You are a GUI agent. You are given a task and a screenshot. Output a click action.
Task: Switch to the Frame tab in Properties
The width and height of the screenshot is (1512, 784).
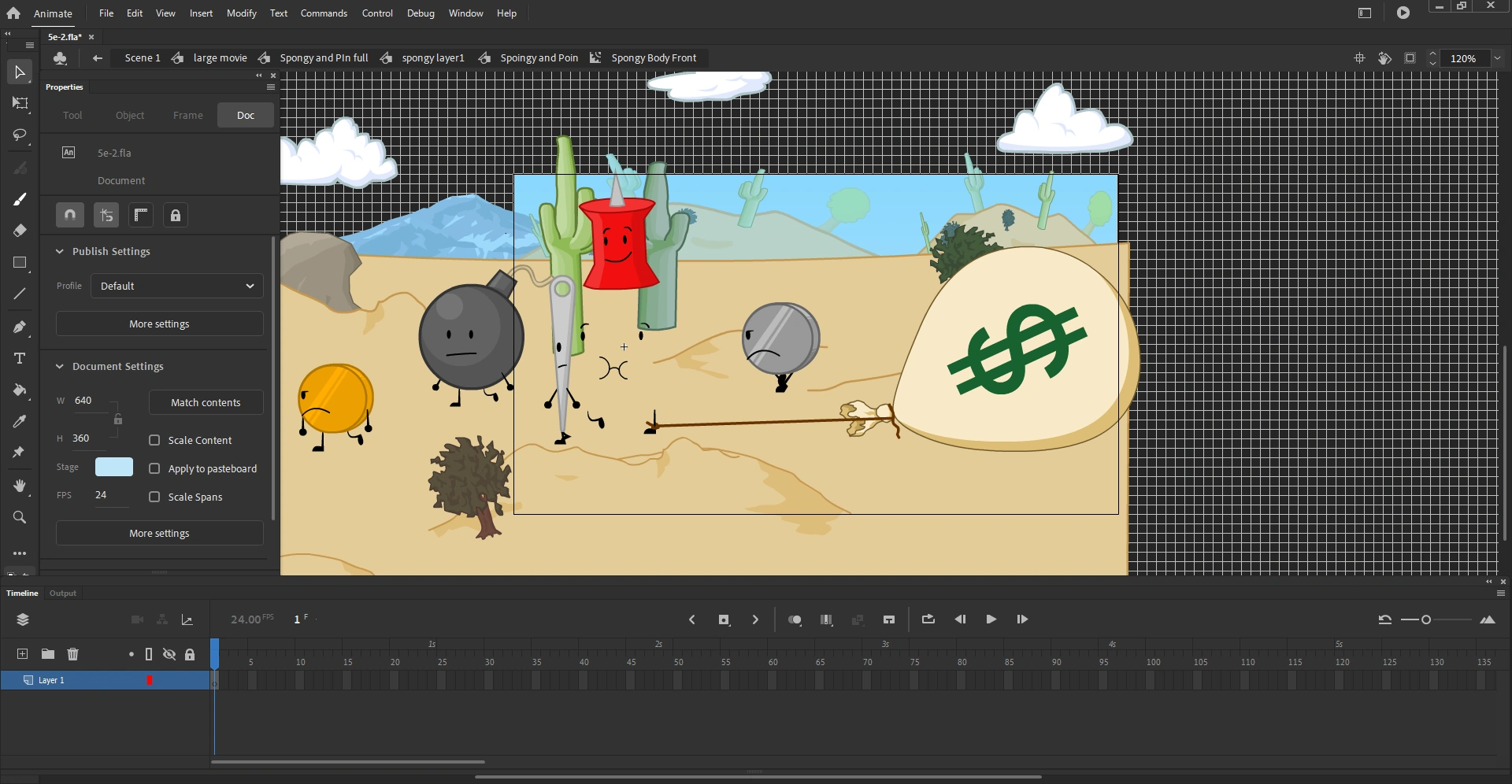coord(187,115)
